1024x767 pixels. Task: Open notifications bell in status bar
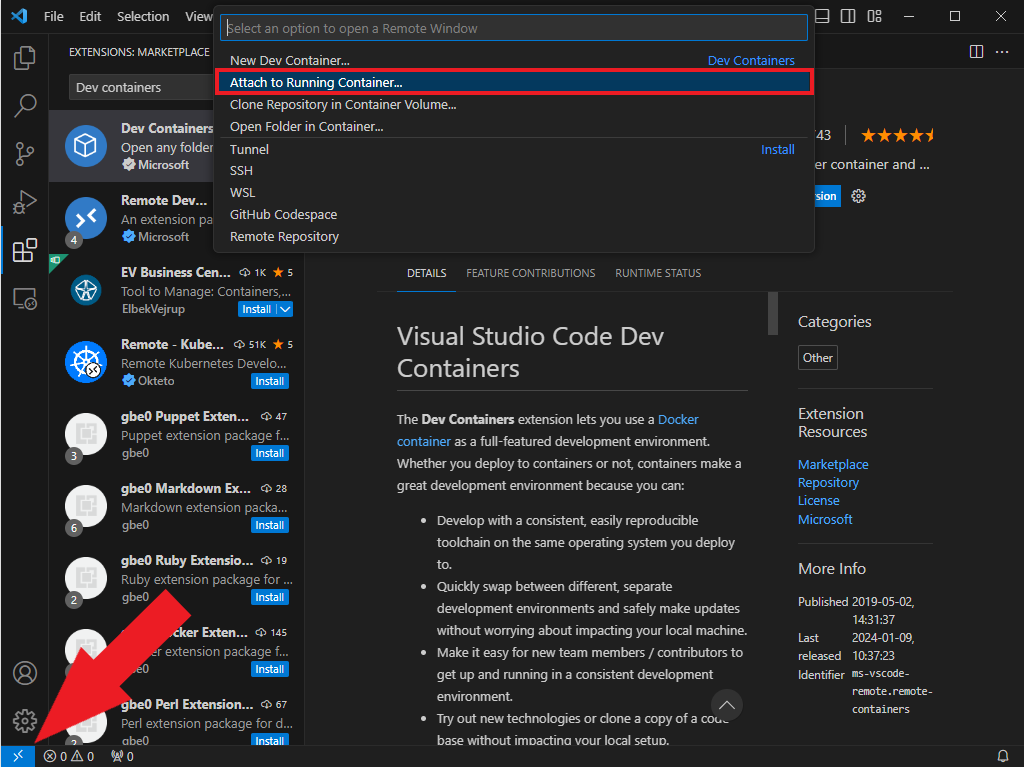click(1002, 757)
